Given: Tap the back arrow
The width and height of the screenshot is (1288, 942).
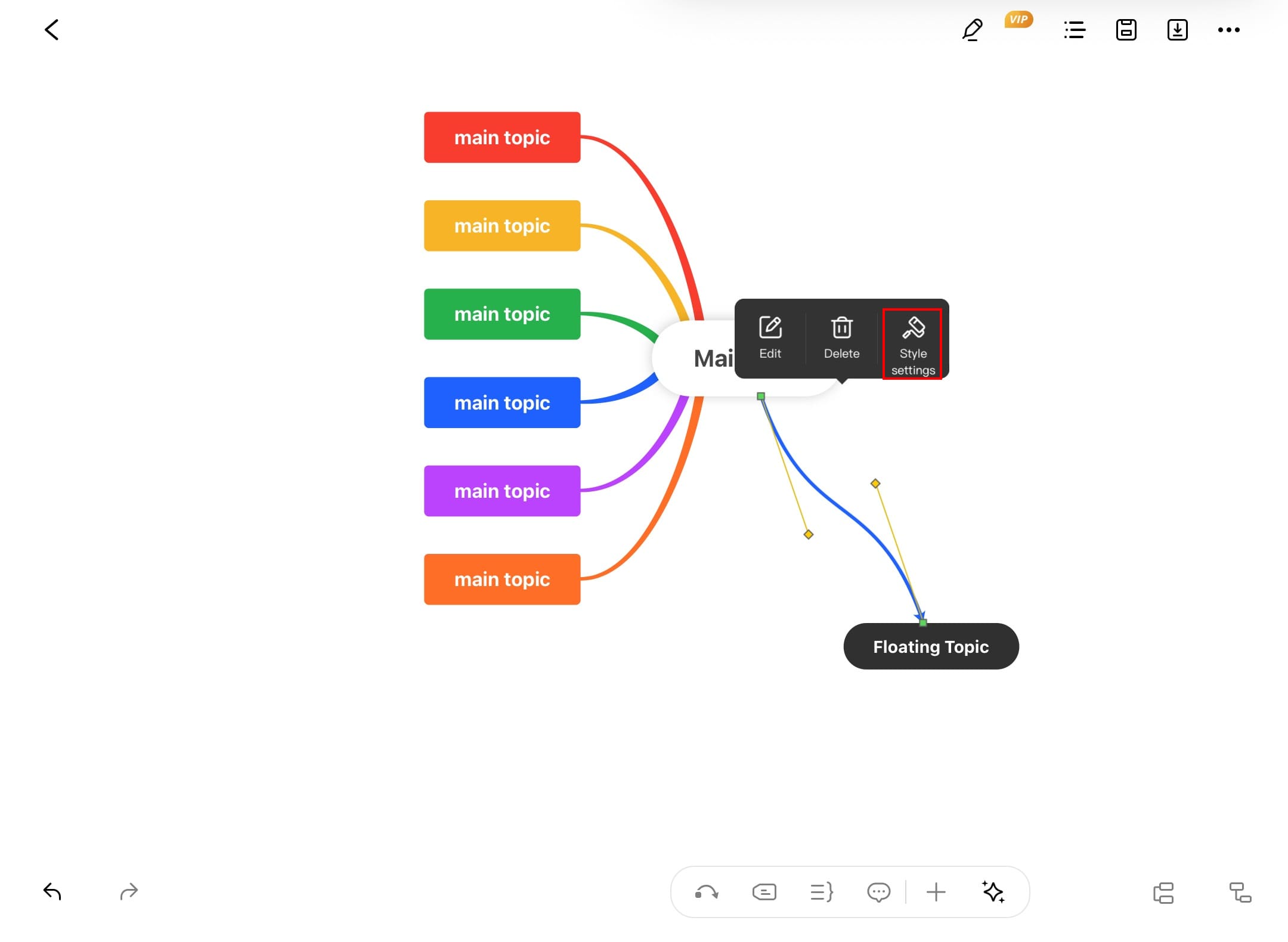Looking at the screenshot, I should click(x=52, y=30).
